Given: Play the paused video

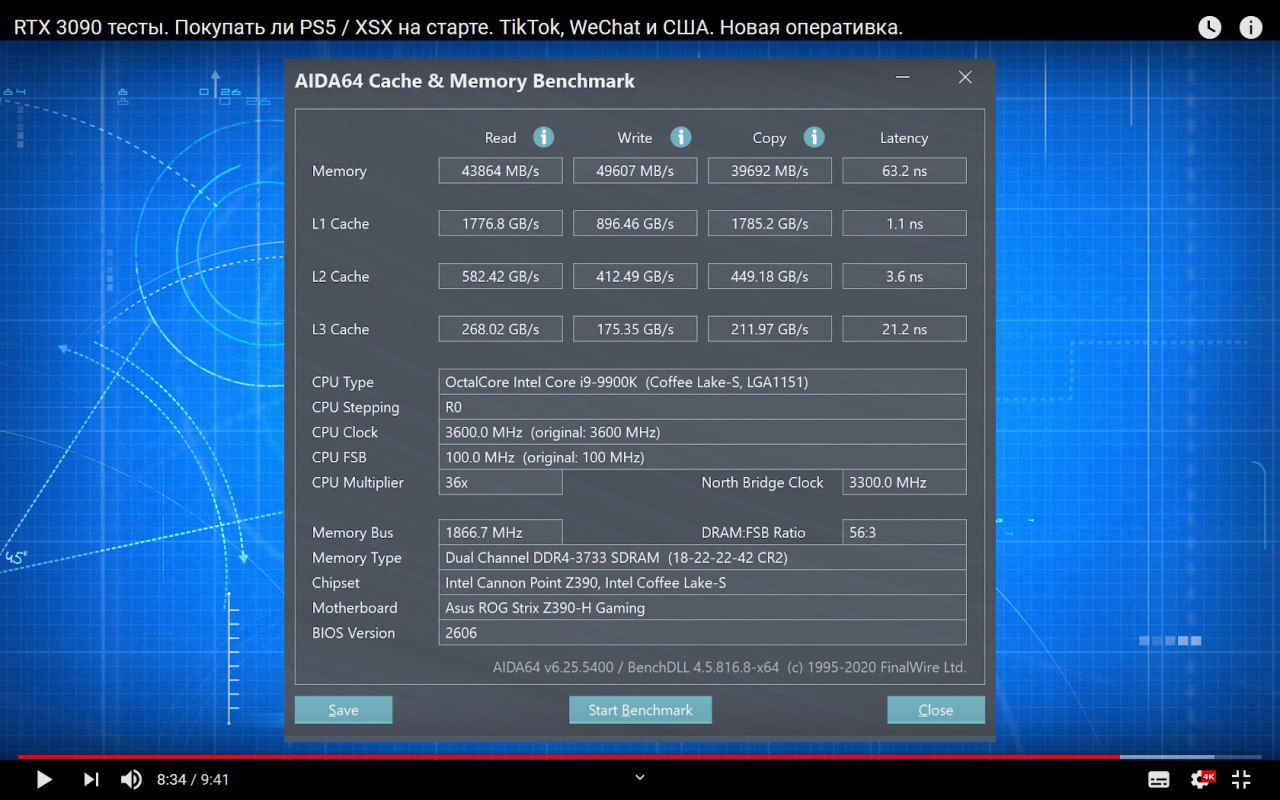Looking at the screenshot, I should 43,779.
